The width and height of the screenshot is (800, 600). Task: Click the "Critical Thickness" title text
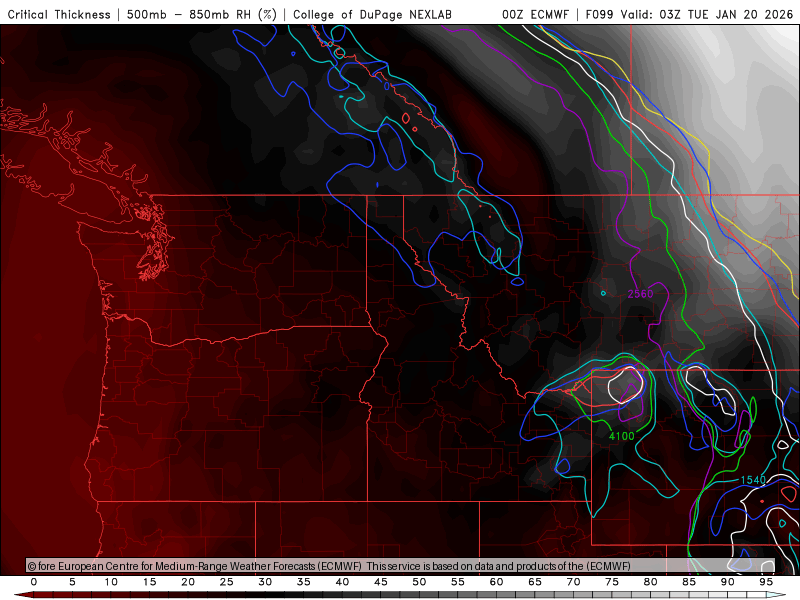click(59, 14)
